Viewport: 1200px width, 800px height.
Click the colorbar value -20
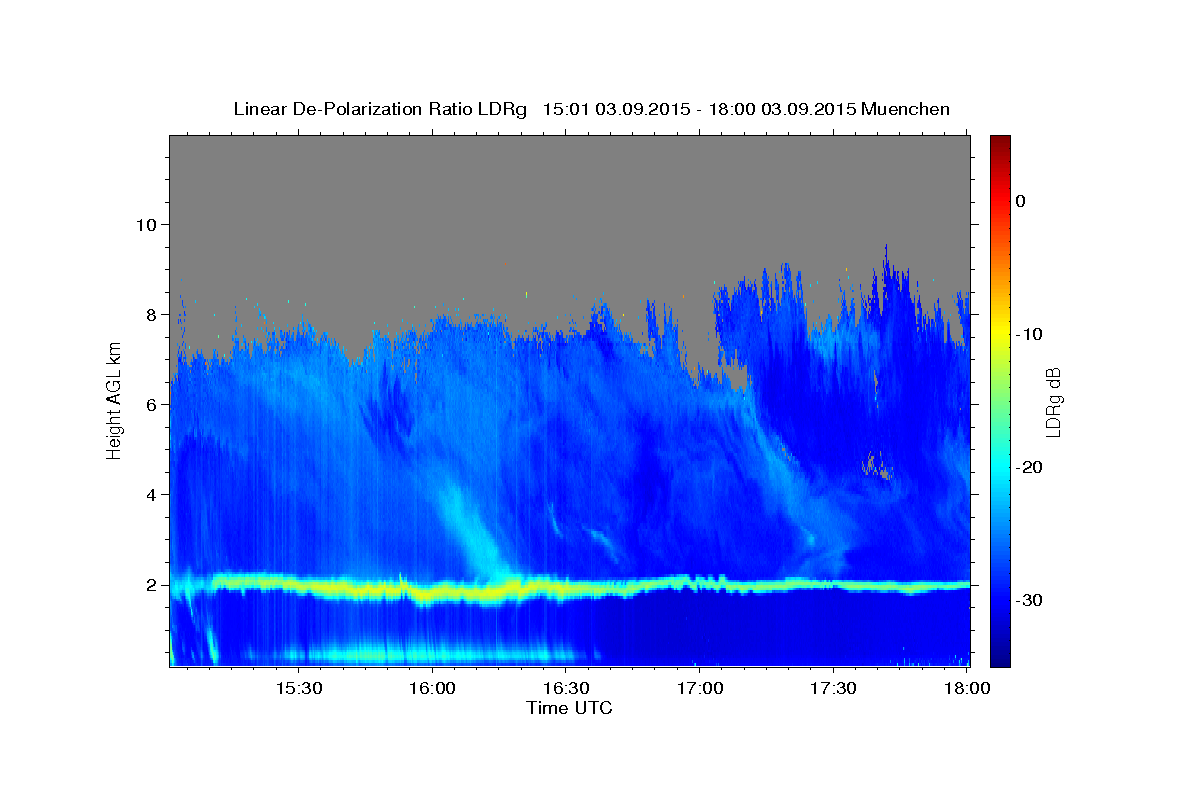[x=1029, y=467]
